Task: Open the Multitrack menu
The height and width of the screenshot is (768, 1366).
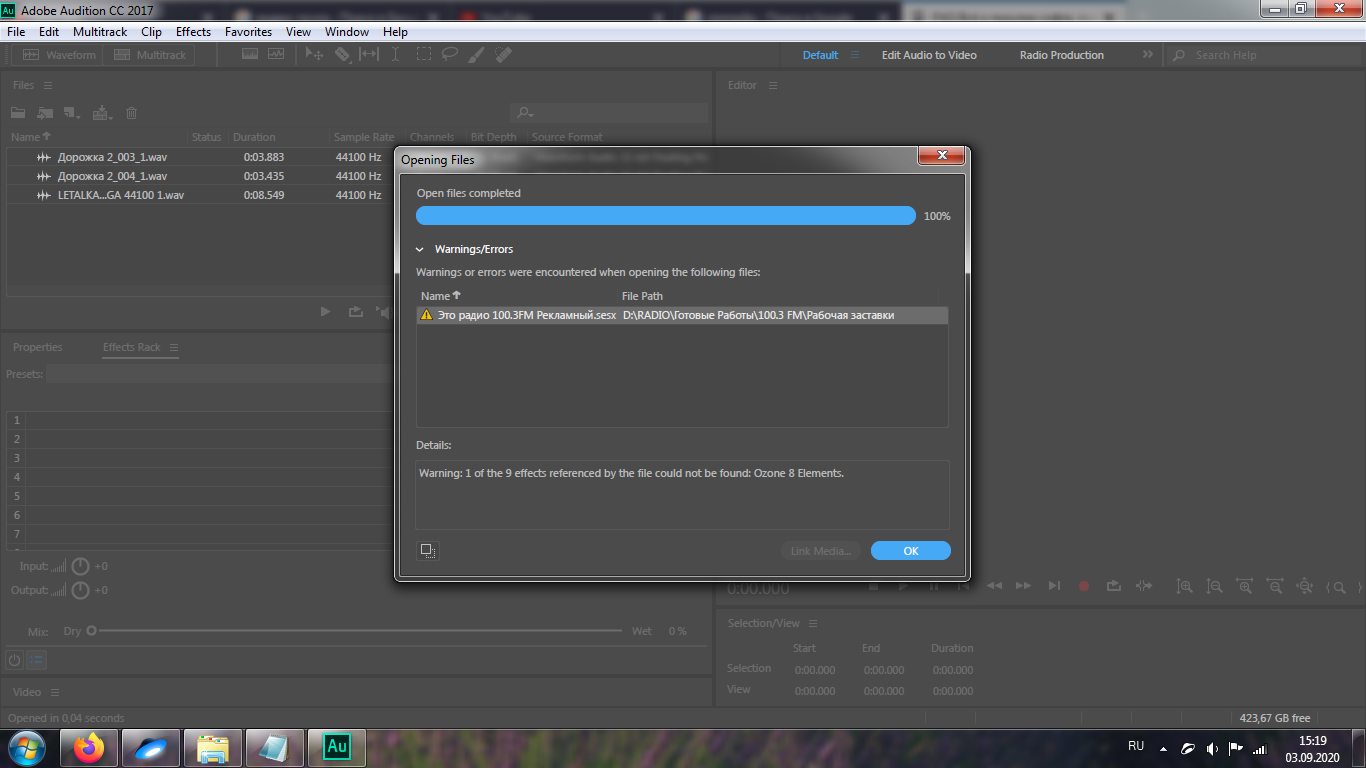Action: 100,32
